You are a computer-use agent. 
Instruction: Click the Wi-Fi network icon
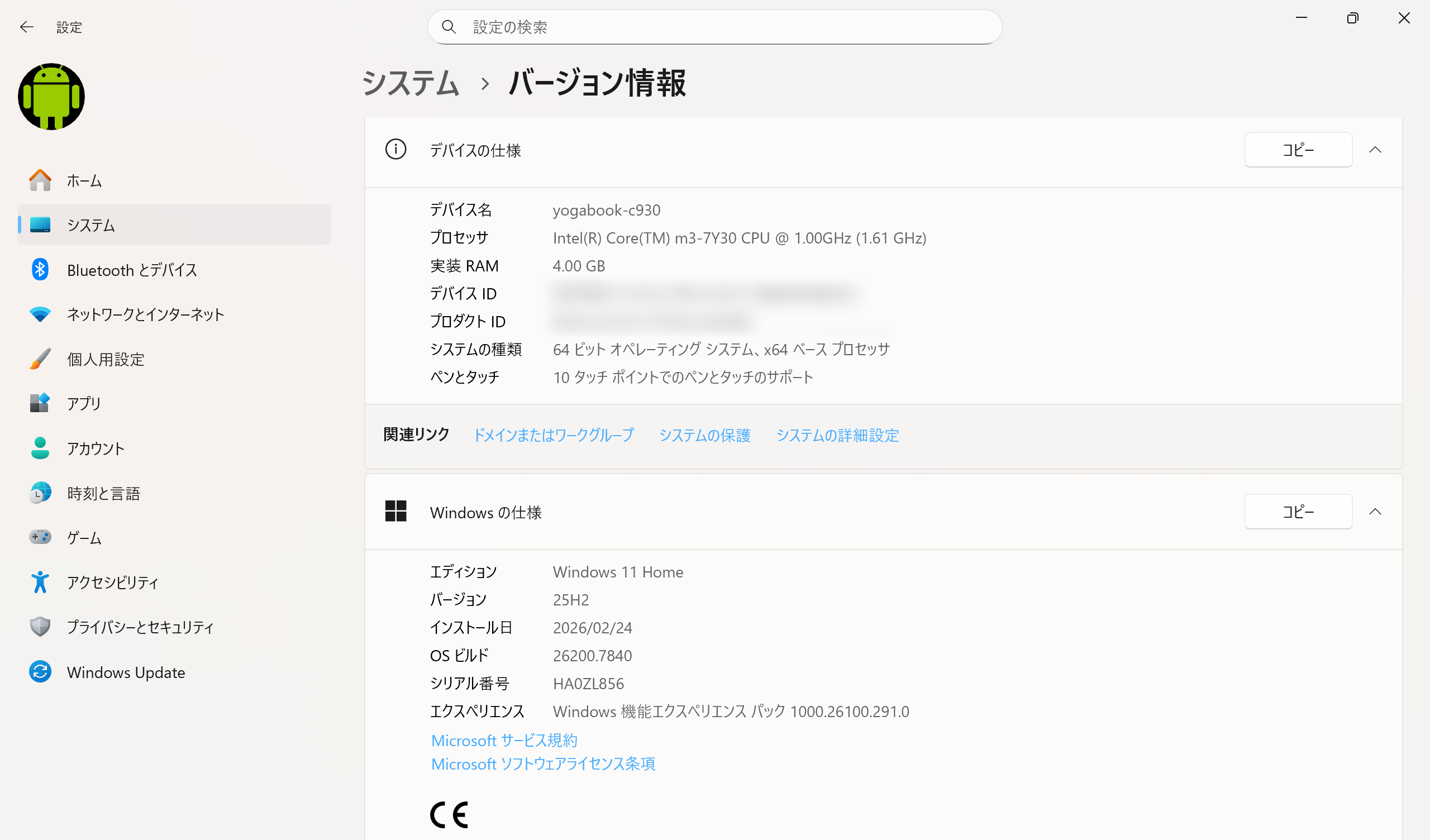40,314
